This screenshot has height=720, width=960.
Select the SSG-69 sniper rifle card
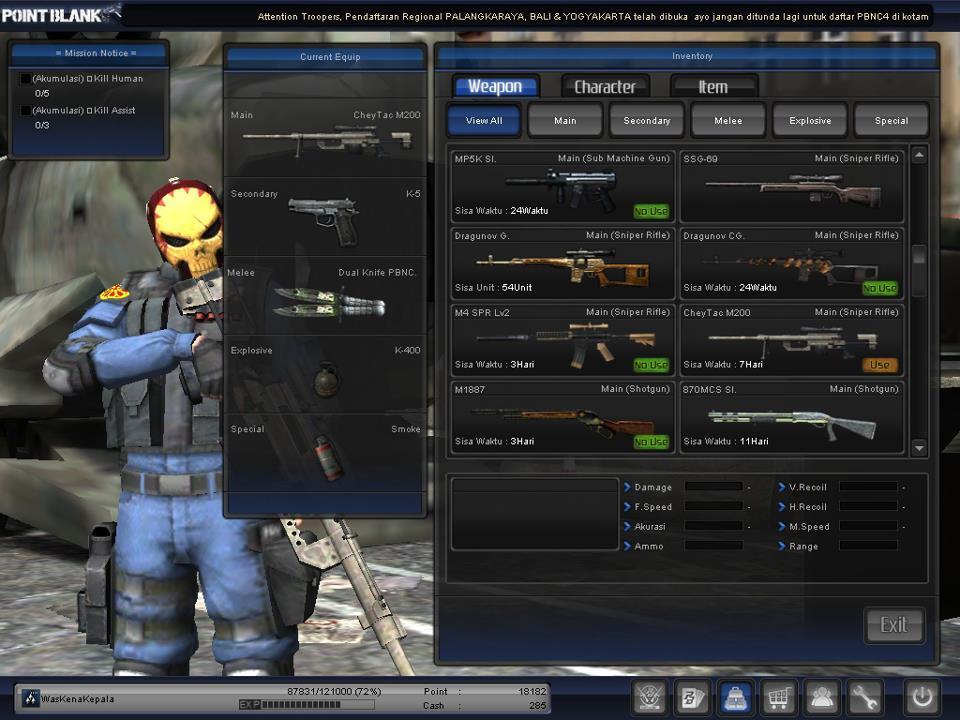click(x=792, y=186)
